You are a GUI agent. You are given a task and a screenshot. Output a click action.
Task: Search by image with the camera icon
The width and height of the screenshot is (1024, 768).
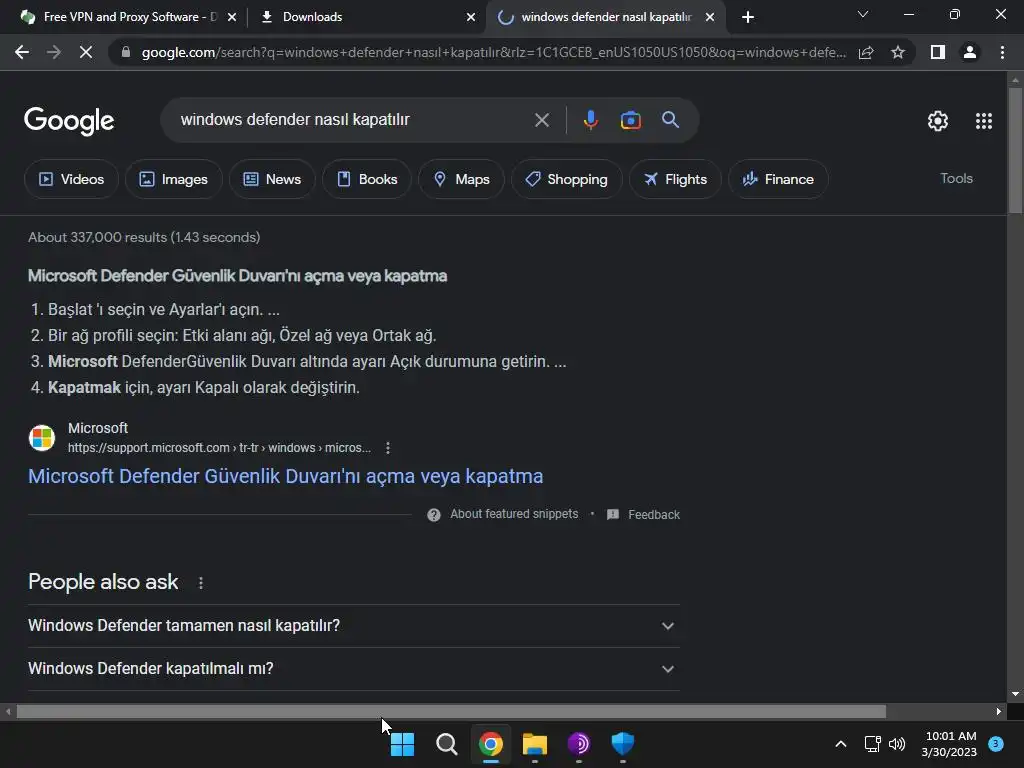pos(630,120)
